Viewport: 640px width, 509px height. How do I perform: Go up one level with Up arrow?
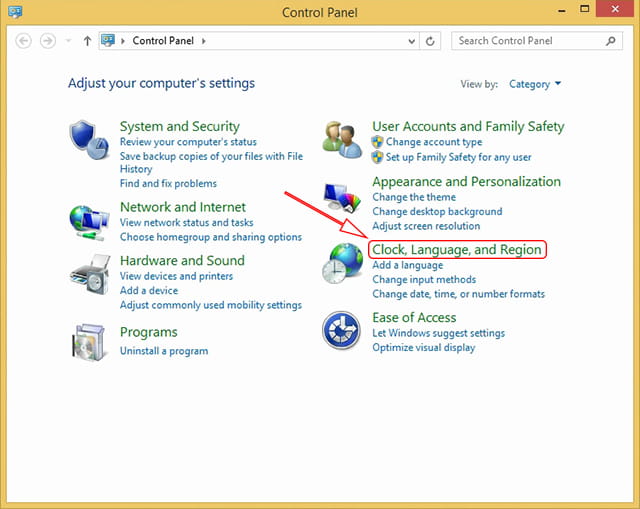(x=87, y=41)
